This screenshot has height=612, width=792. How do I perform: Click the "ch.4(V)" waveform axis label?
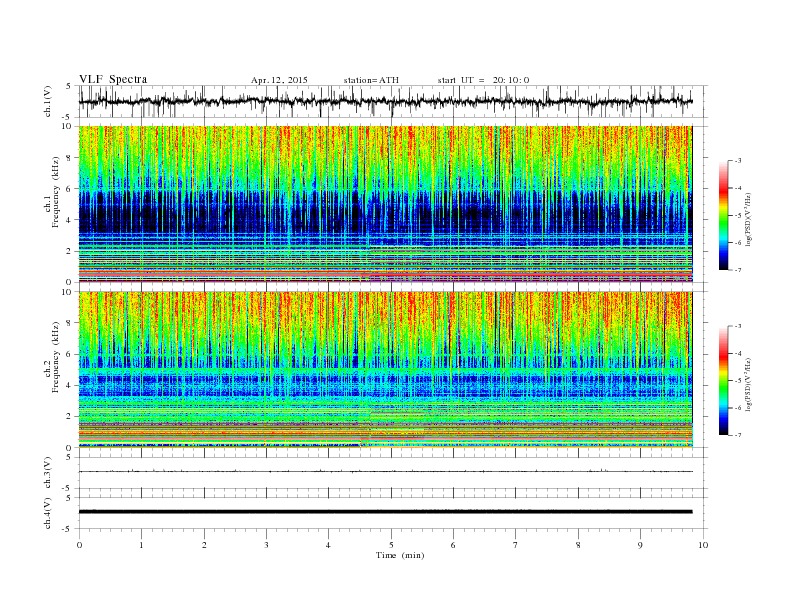[48, 513]
